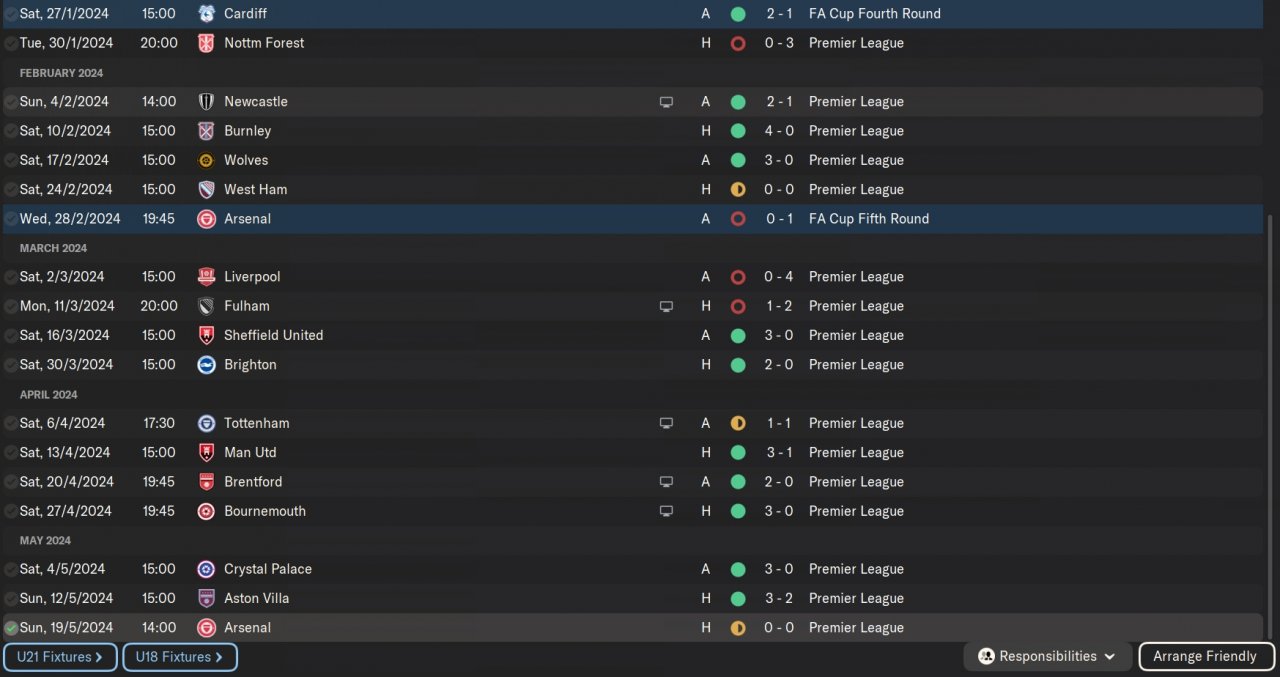Click the Liverpool club crest

pyautogui.click(x=206, y=277)
